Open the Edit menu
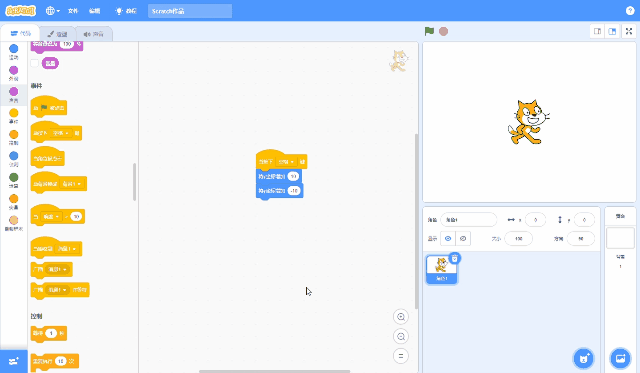Viewport: 640px width, 373px height. pyautogui.click(x=94, y=11)
